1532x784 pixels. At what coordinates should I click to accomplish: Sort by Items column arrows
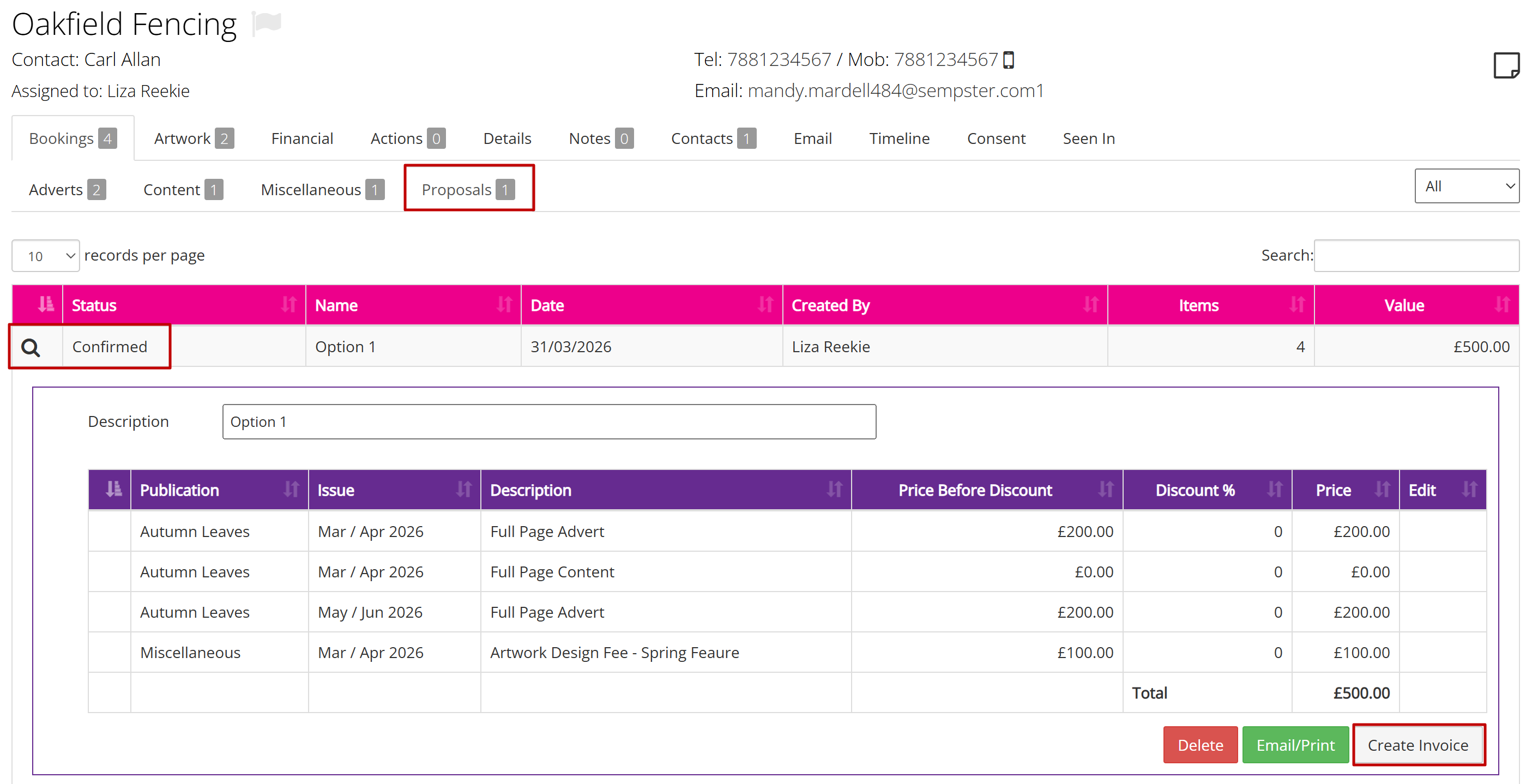[1297, 305]
